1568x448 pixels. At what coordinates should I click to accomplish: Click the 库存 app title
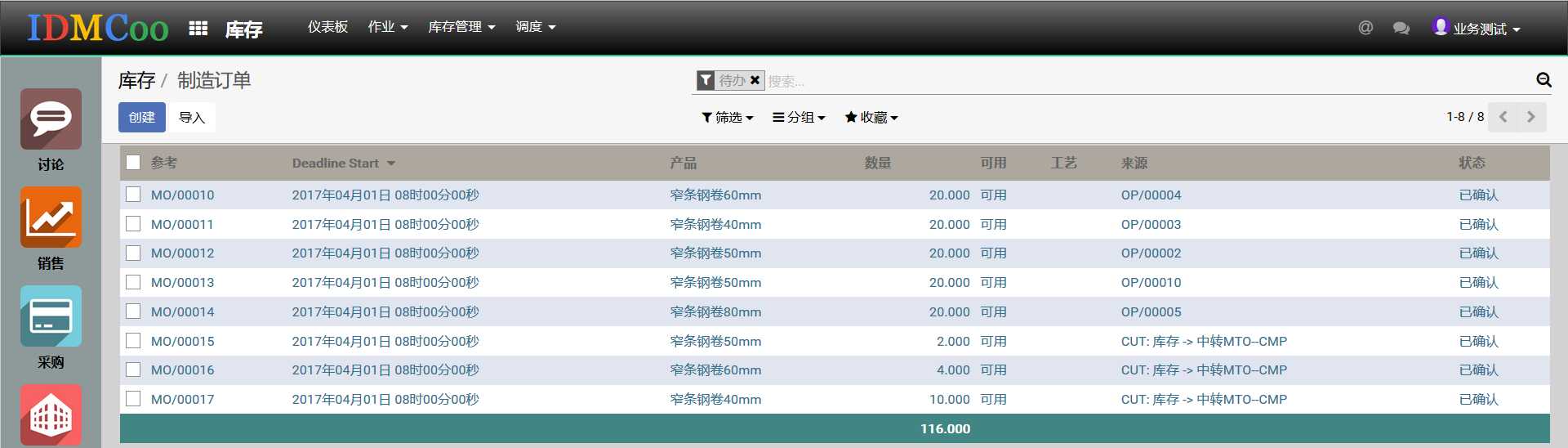244,29
